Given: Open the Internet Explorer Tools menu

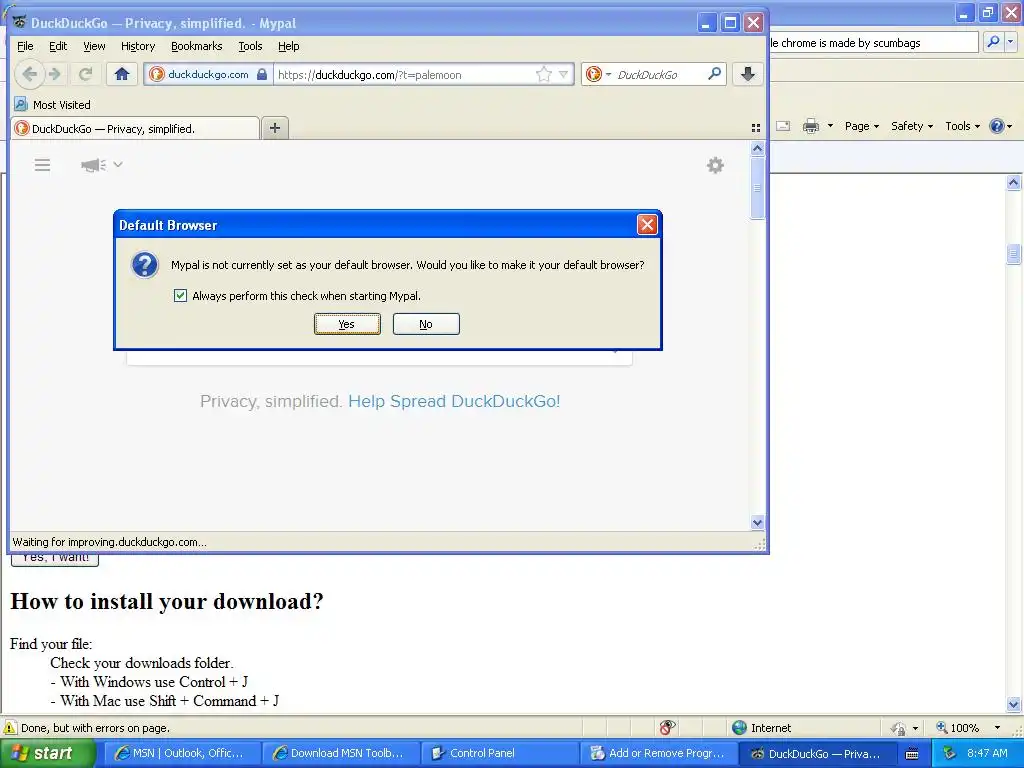Looking at the screenshot, I should [962, 126].
